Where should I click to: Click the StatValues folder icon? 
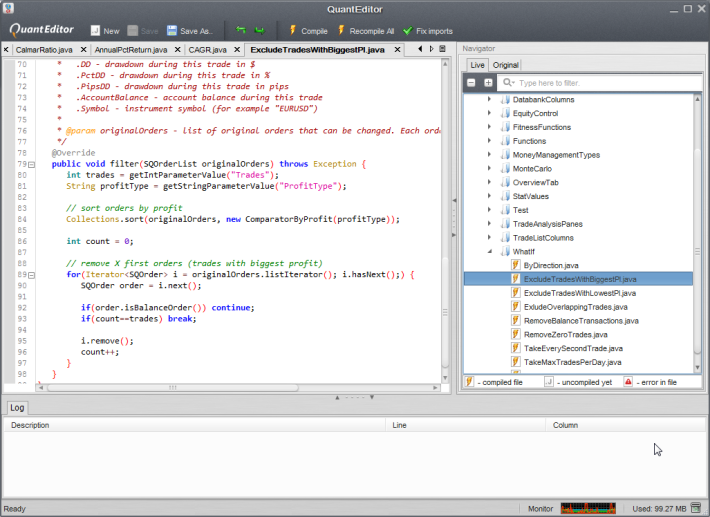[x=505, y=196]
